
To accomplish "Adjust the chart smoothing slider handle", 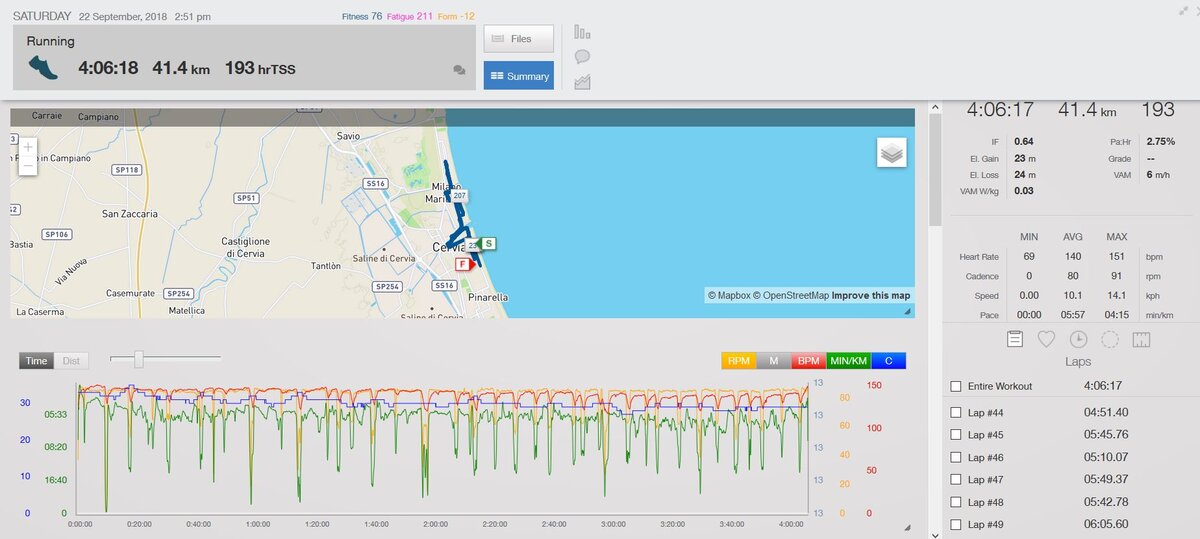I will tap(139, 359).
